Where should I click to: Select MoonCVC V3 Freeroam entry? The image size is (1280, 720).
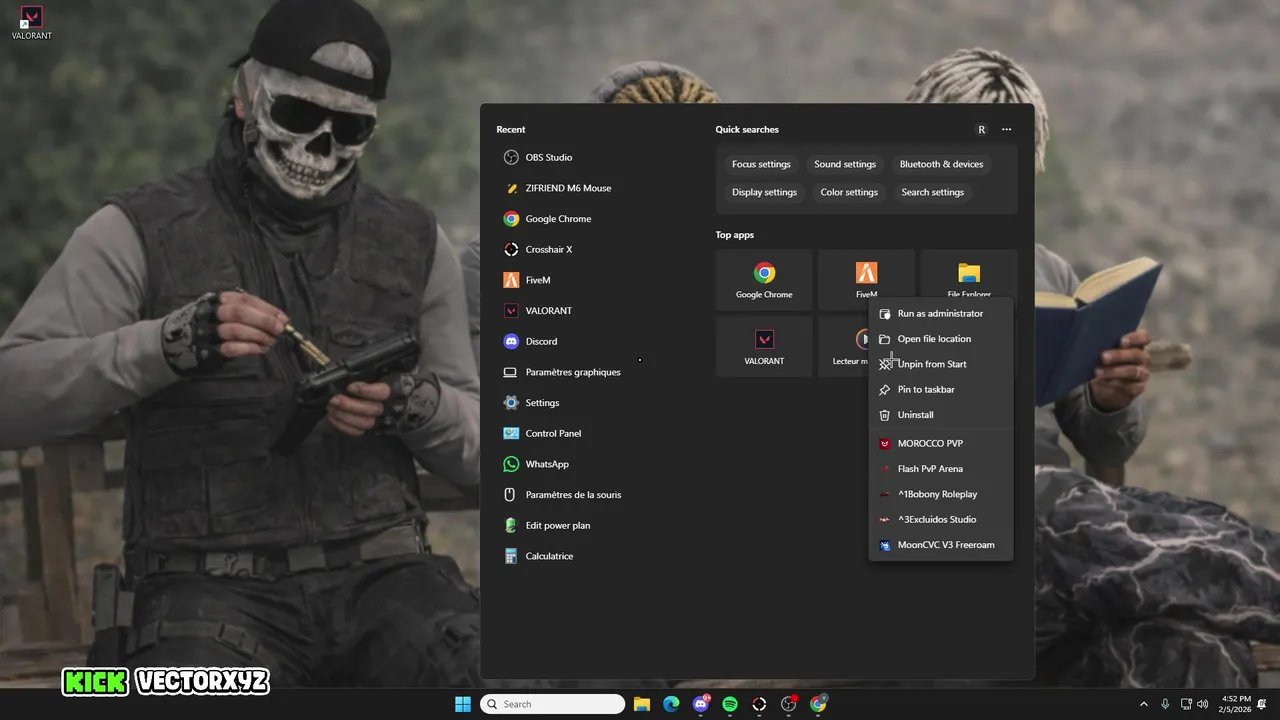pos(941,545)
